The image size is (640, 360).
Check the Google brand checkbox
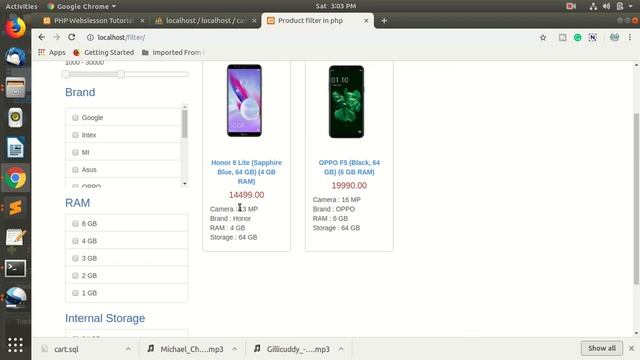coord(75,118)
